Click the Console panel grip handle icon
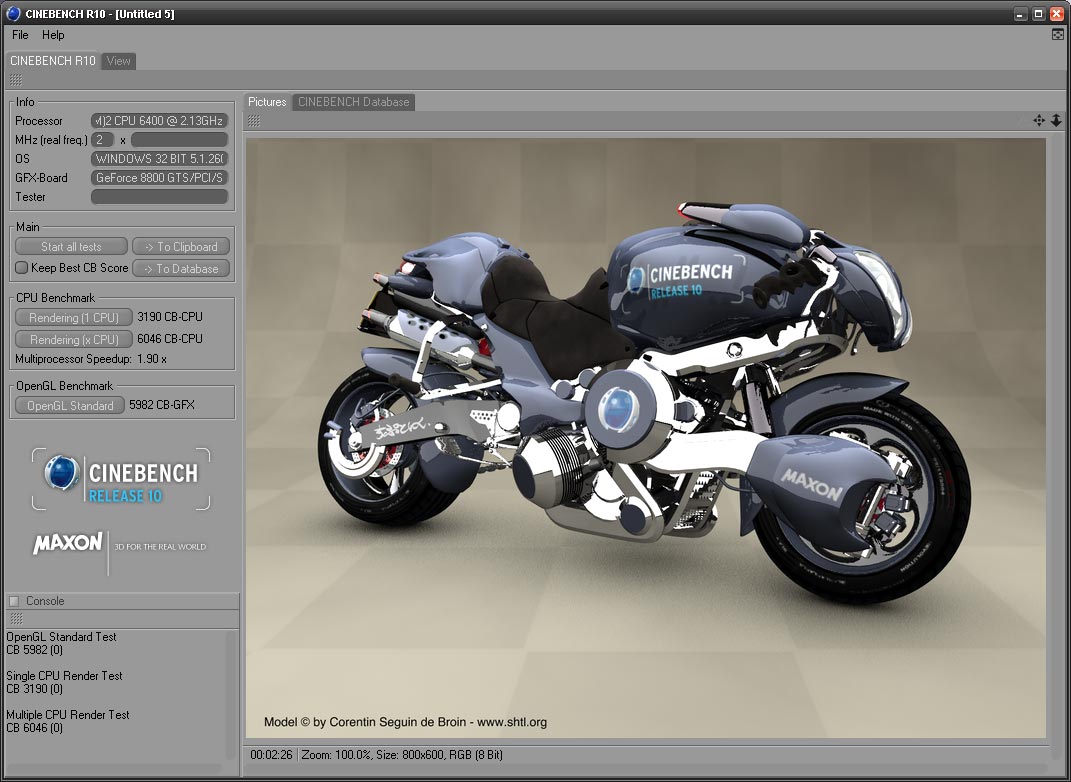This screenshot has width=1071, height=782. click(x=16, y=618)
